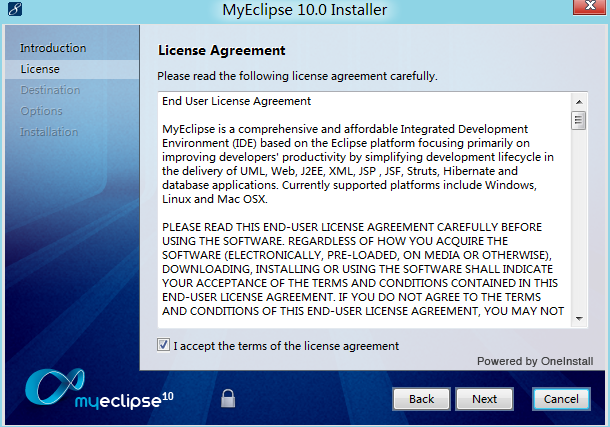The height and width of the screenshot is (427, 610).
Task: Select the Installation step in the sidebar
Action: tap(49, 132)
